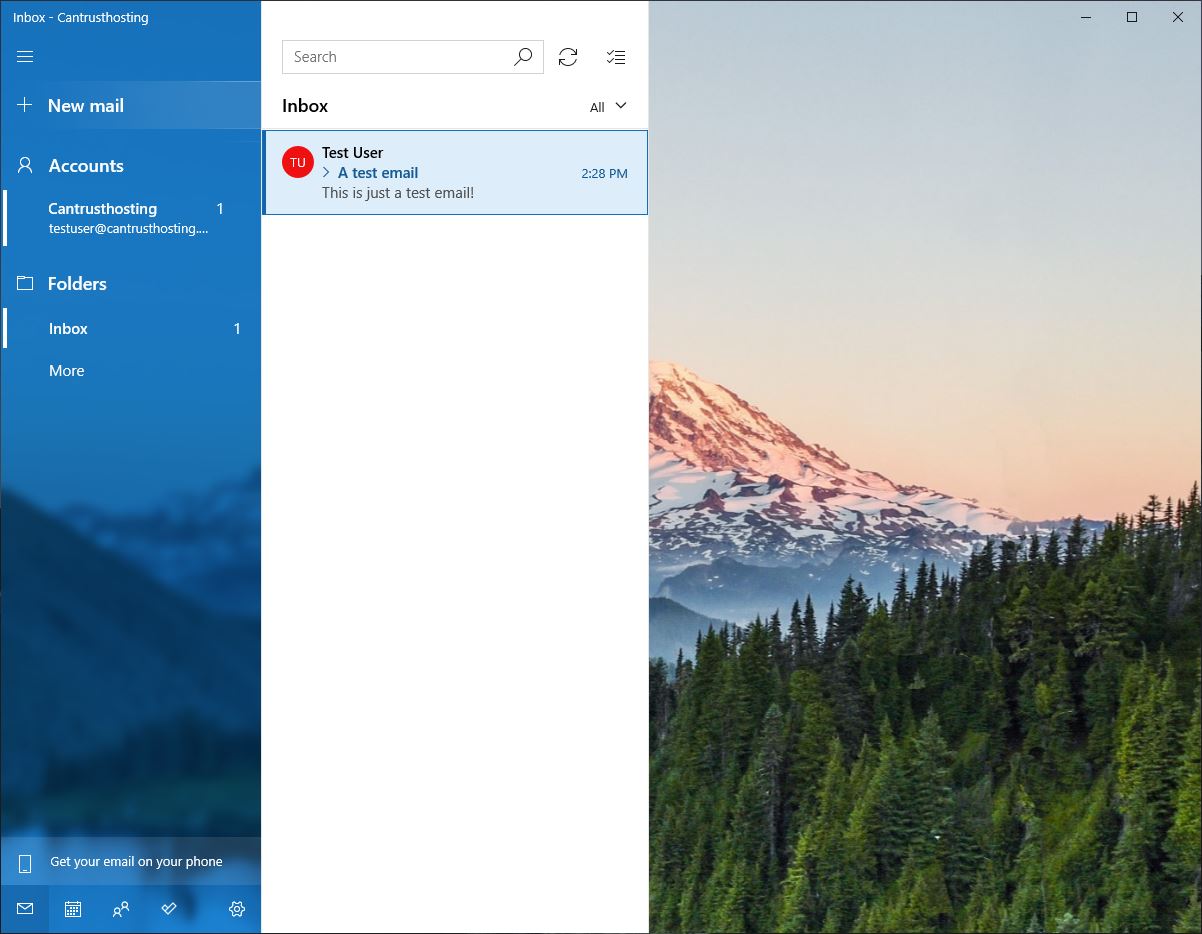This screenshot has height=934, width=1202.
Task: Click the TU sender avatar
Action: point(298,162)
